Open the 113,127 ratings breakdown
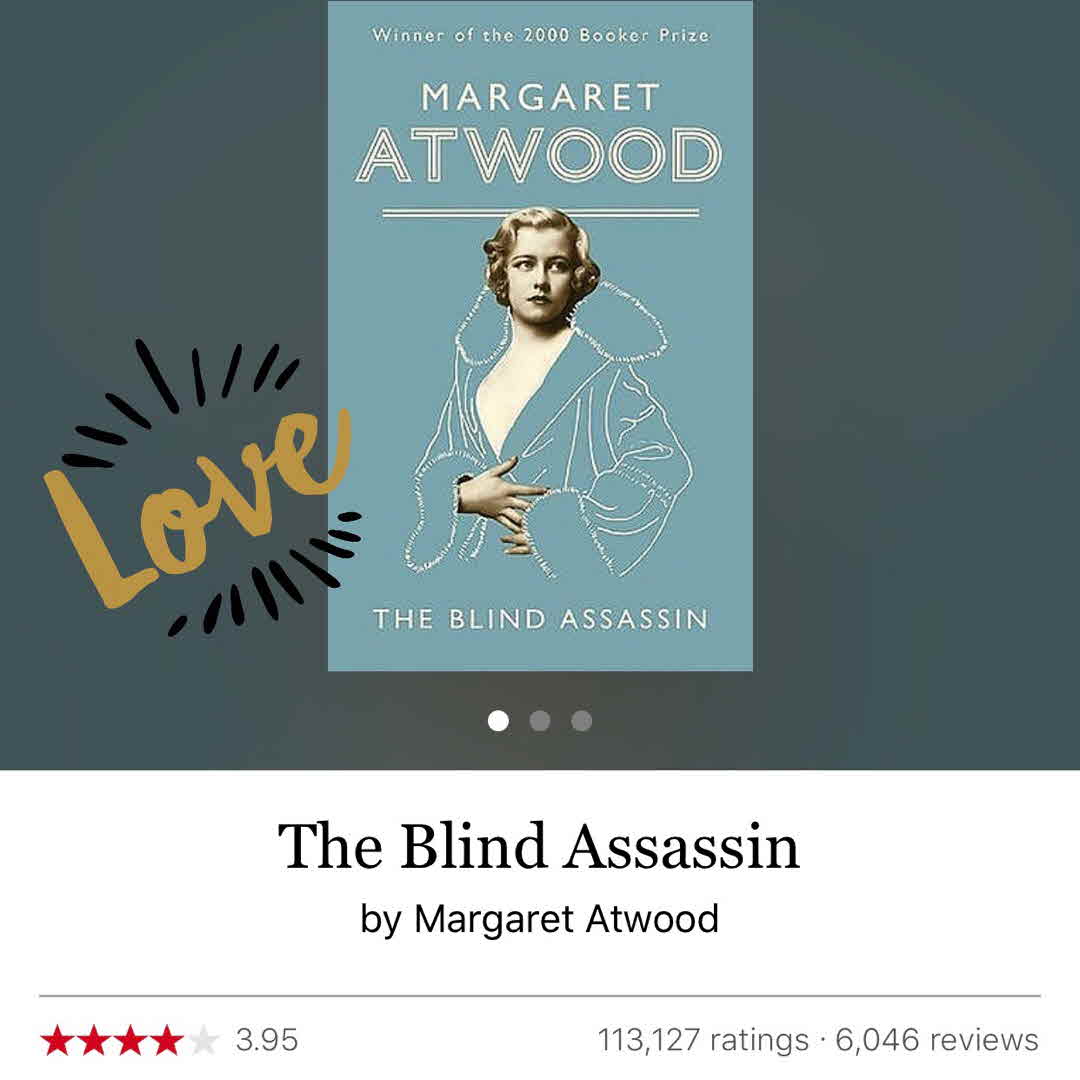 (703, 1040)
